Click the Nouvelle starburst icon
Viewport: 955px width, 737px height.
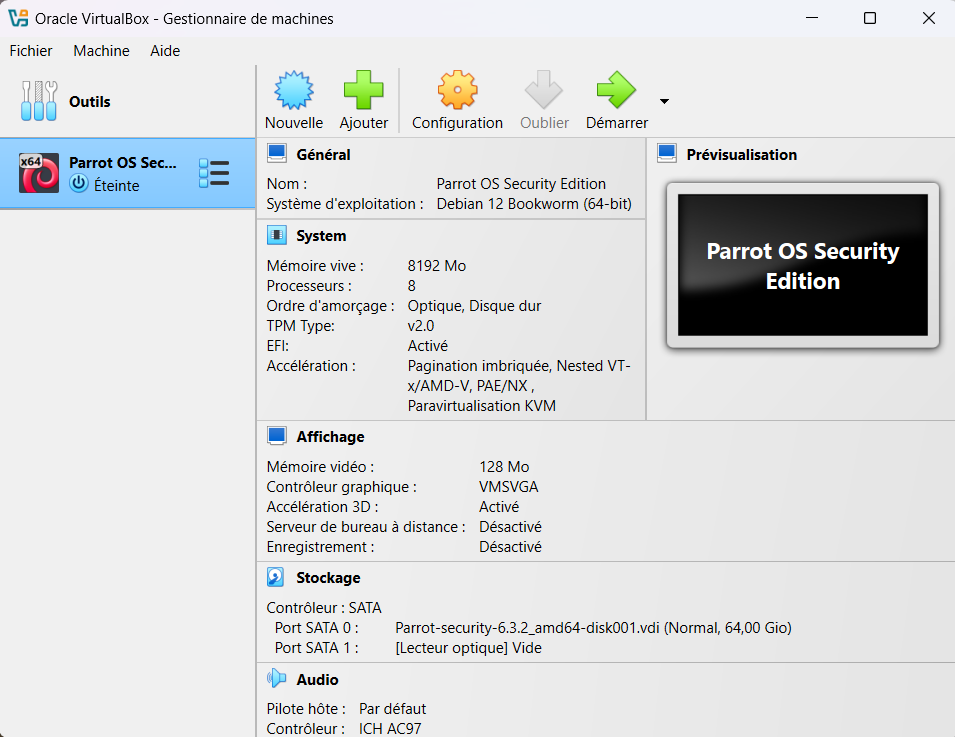tap(294, 90)
